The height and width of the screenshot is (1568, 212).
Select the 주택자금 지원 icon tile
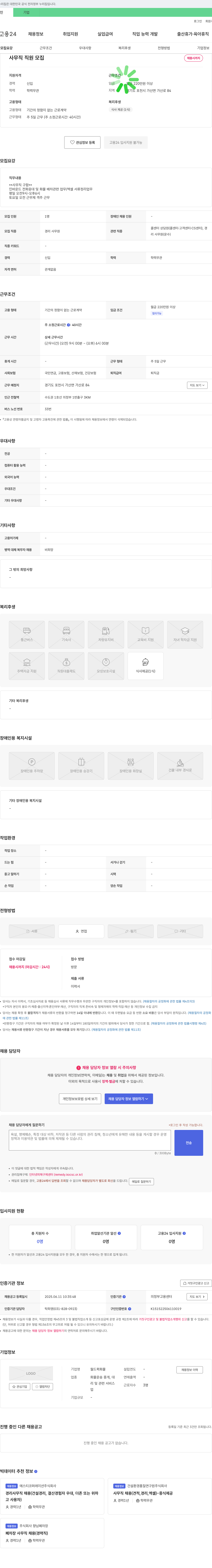(x=27, y=666)
